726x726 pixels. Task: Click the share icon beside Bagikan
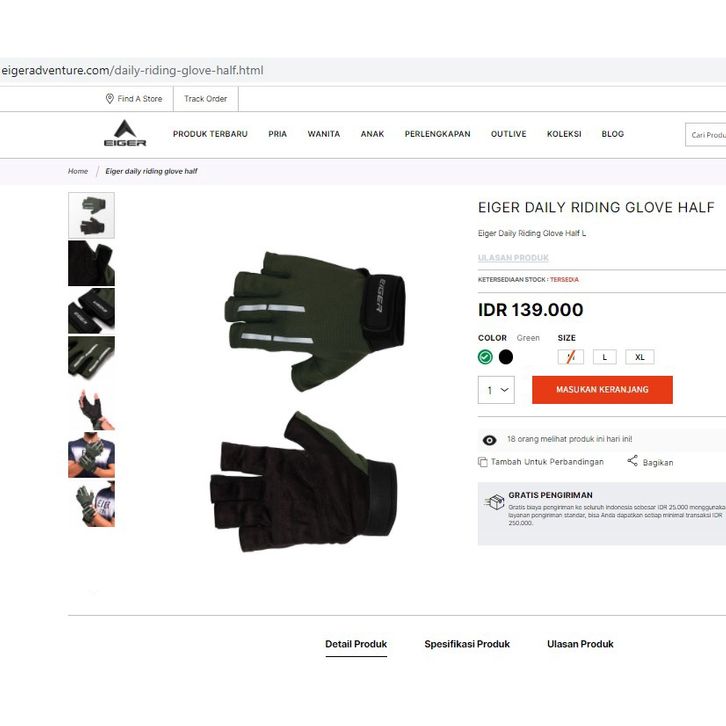click(x=632, y=461)
